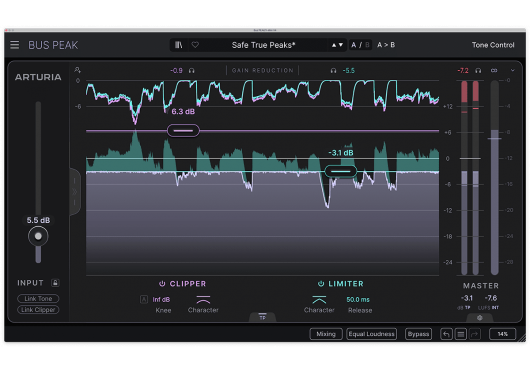Enable Link Tone button
The height and width of the screenshot is (371, 530).
[x=38, y=299]
